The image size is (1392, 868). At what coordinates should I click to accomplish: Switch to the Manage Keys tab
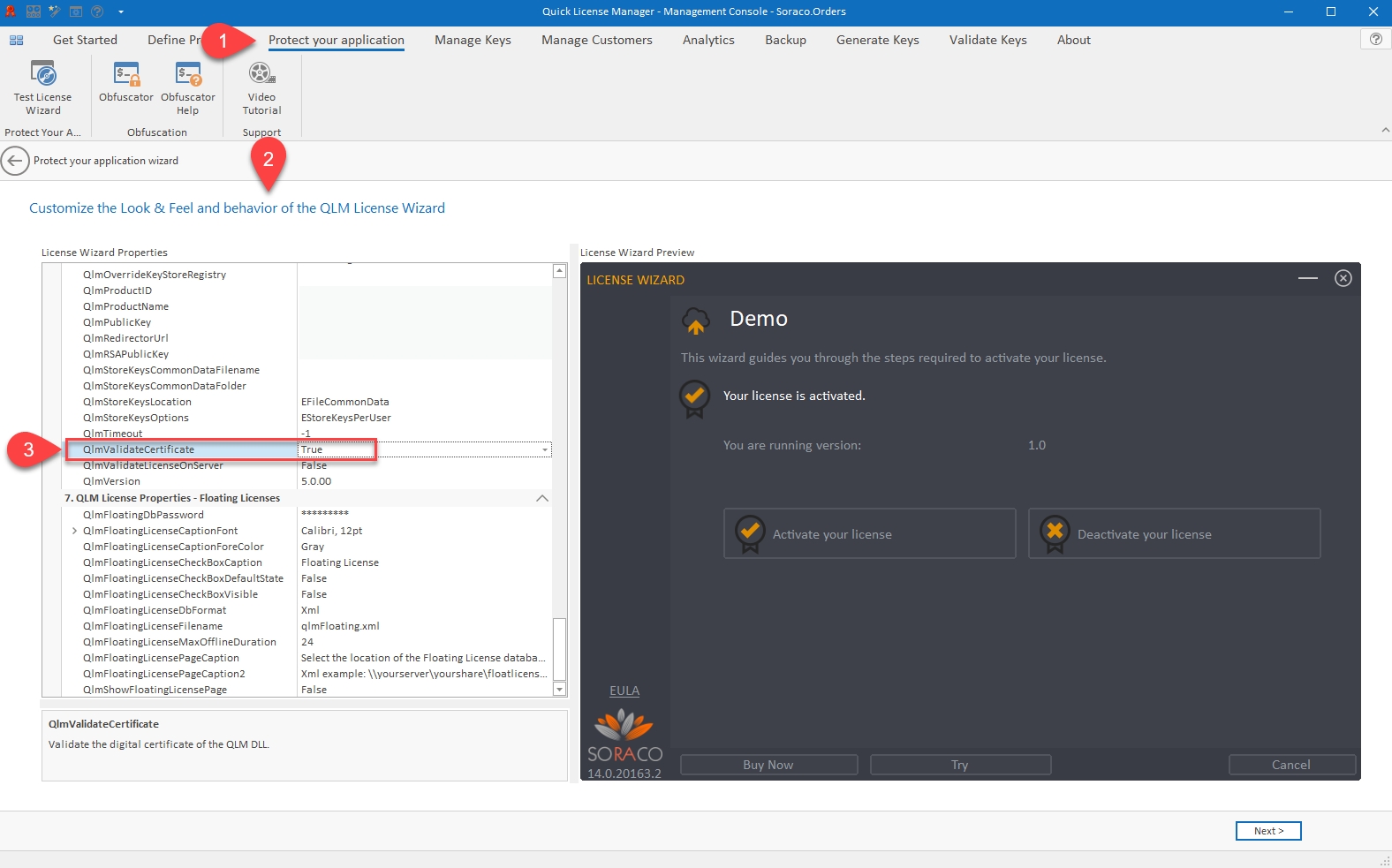[x=473, y=40]
